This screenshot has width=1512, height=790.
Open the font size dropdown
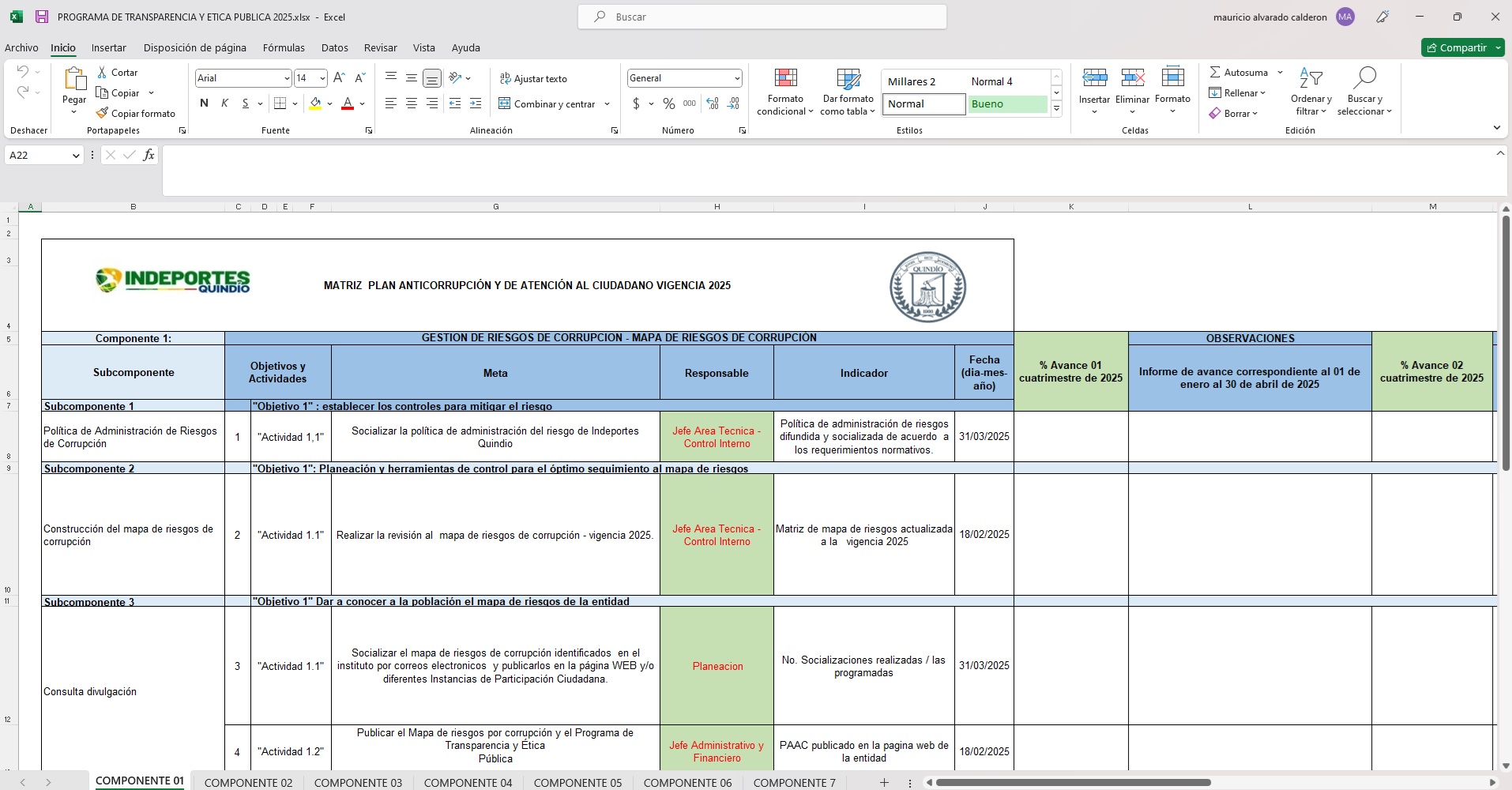click(x=322, y=77)
